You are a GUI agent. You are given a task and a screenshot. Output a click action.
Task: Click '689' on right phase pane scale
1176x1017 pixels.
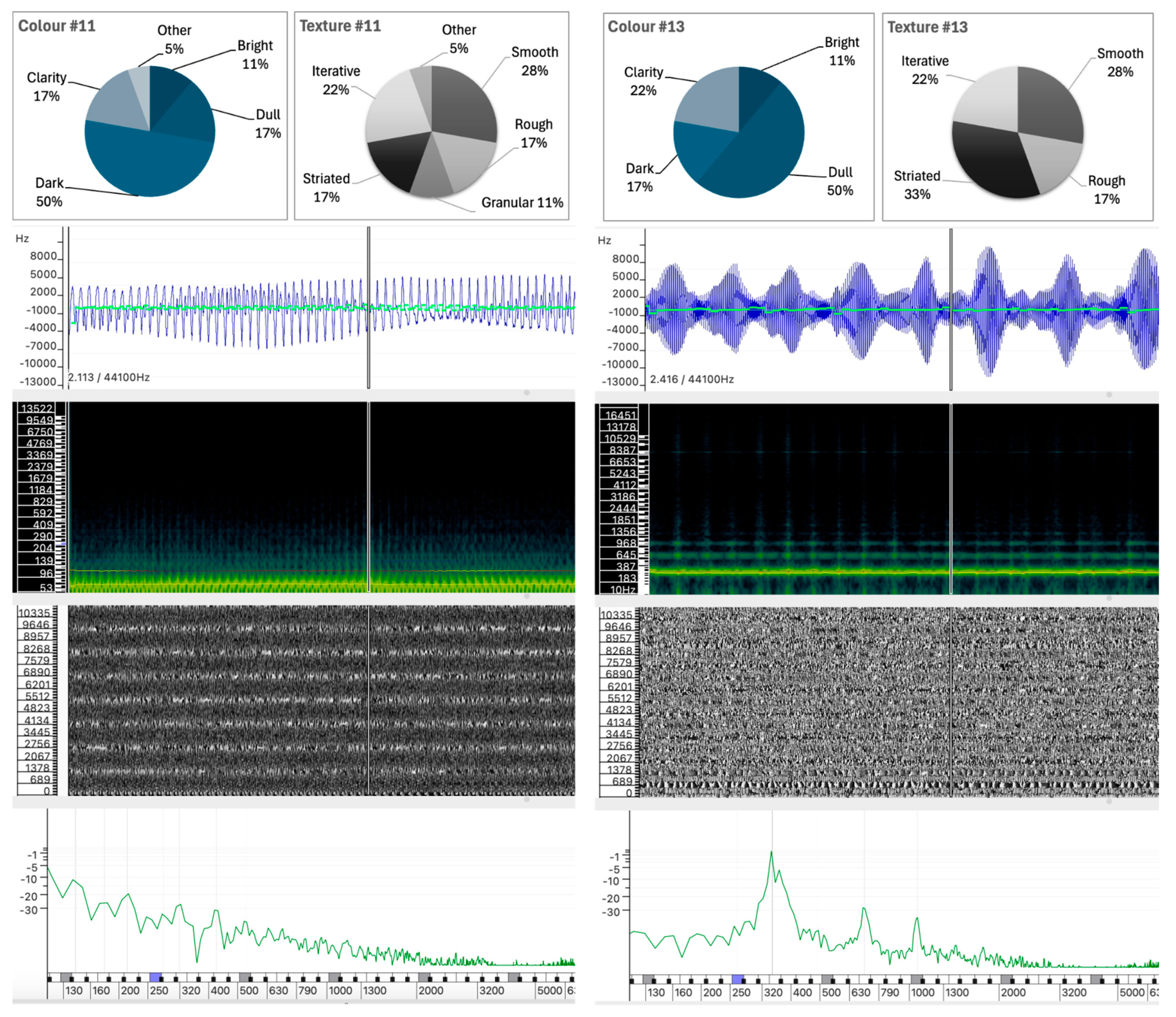click(622, 781)
